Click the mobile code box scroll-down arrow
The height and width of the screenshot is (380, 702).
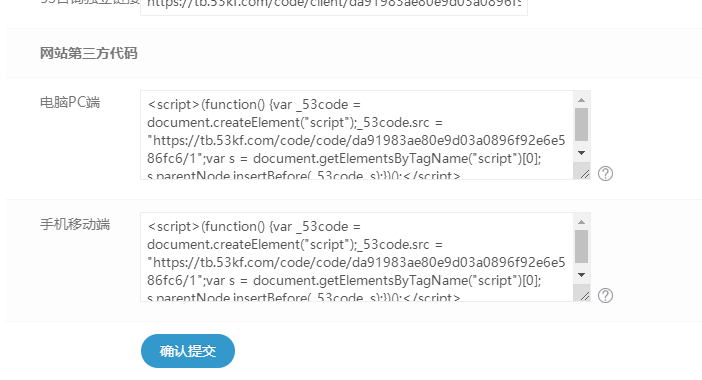[x=582, y=275]
